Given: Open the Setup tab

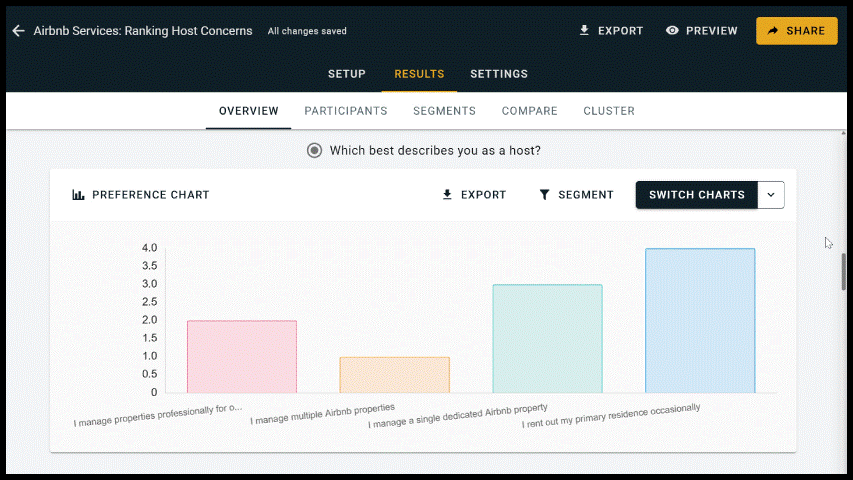Looking at the screenshot, I should click(x=347, y=74).
